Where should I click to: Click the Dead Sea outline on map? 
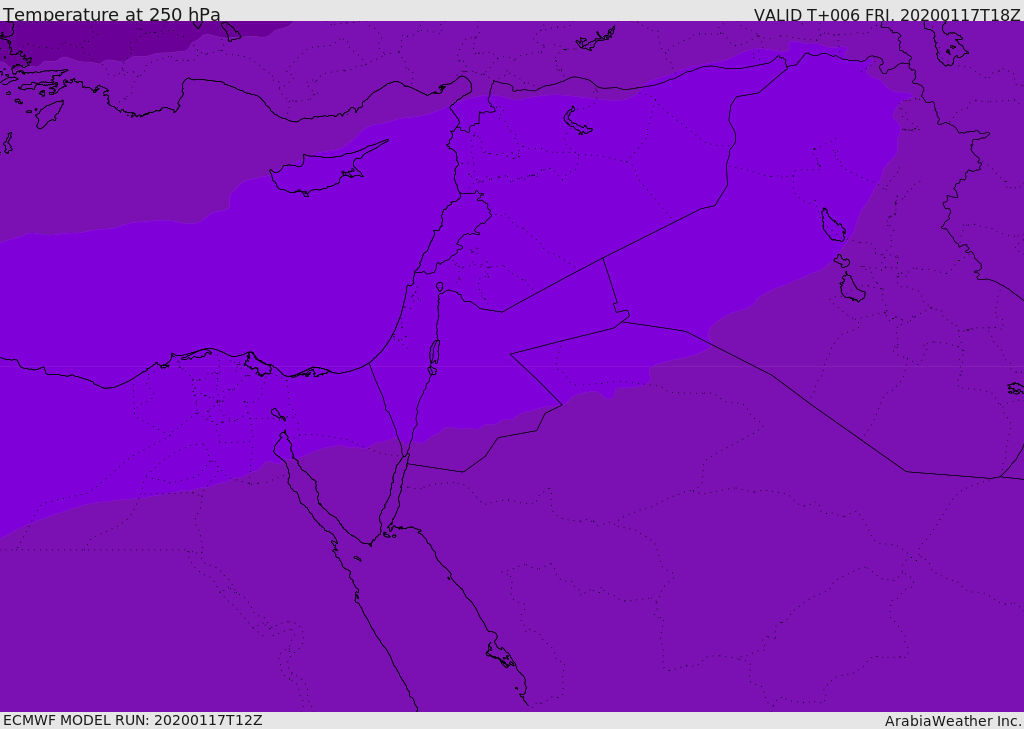pyautogui.click(x=434, y=354)
